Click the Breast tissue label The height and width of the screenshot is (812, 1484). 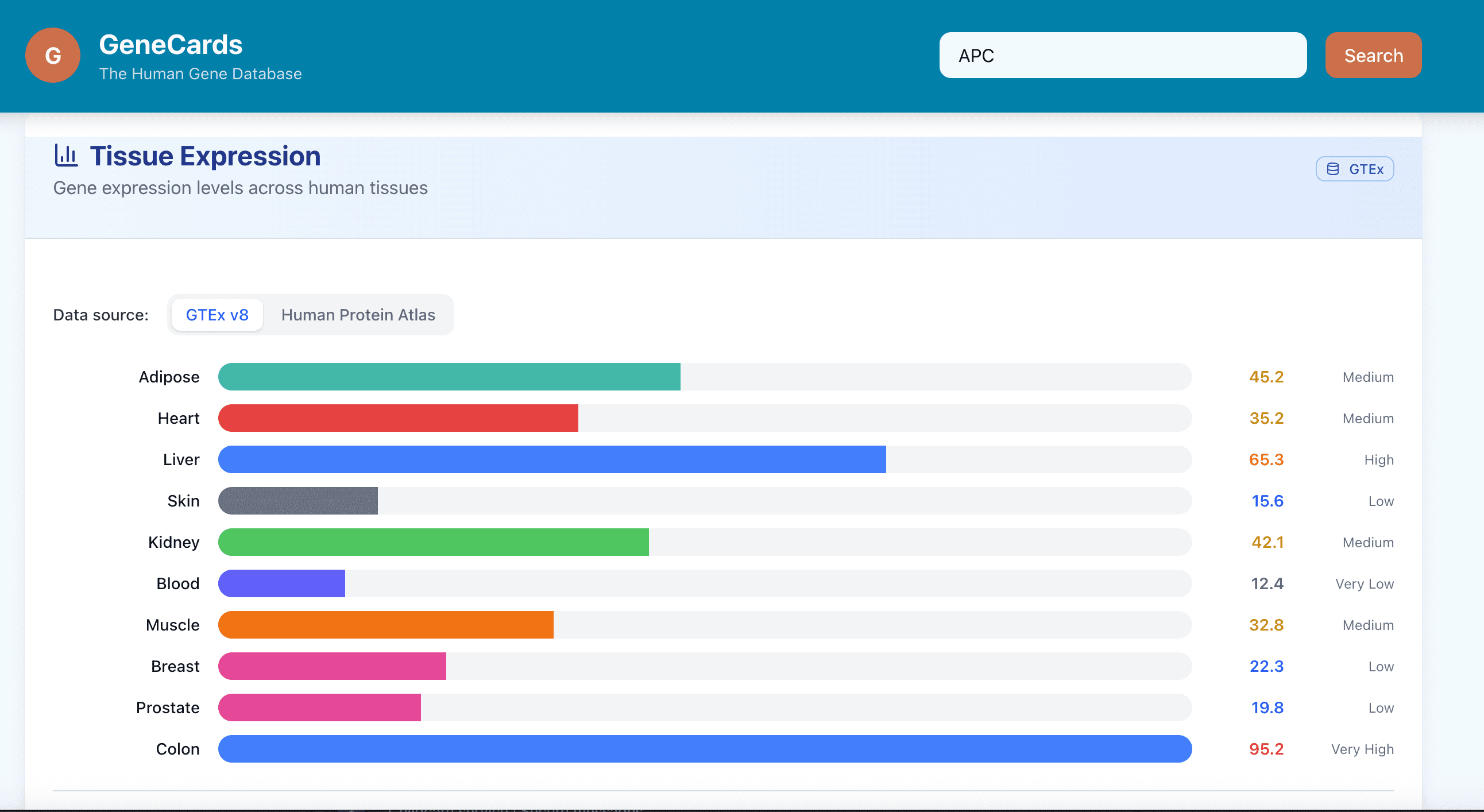click(x=175, y=666)
